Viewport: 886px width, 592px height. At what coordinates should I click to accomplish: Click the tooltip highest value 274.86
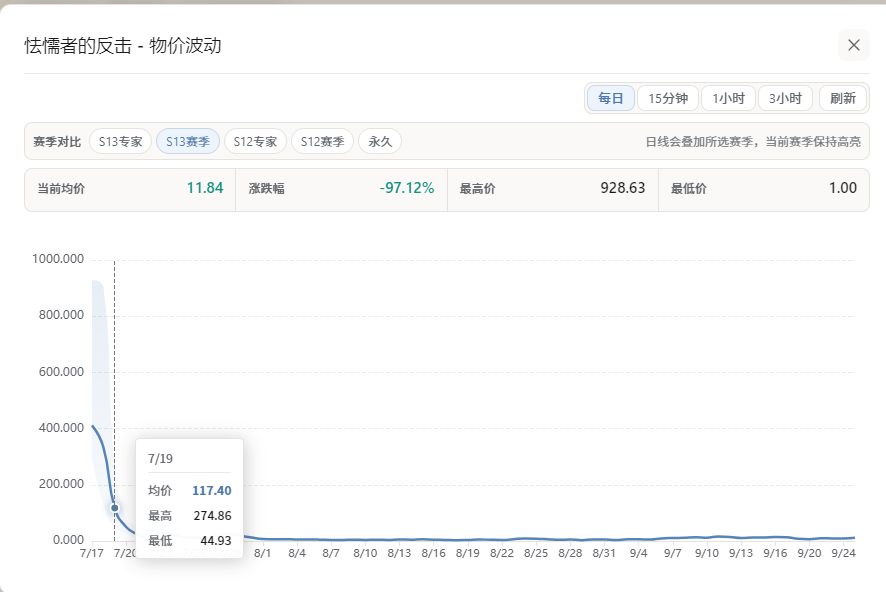(x=212, y=515)
